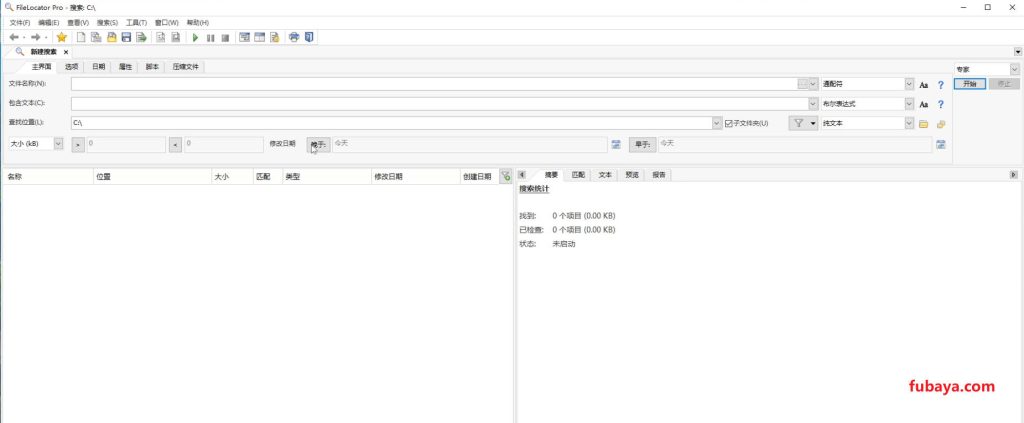Click the green column chooser icon in results header
The height and width of the screenshot is (423, 1024).
click(505, 176)
